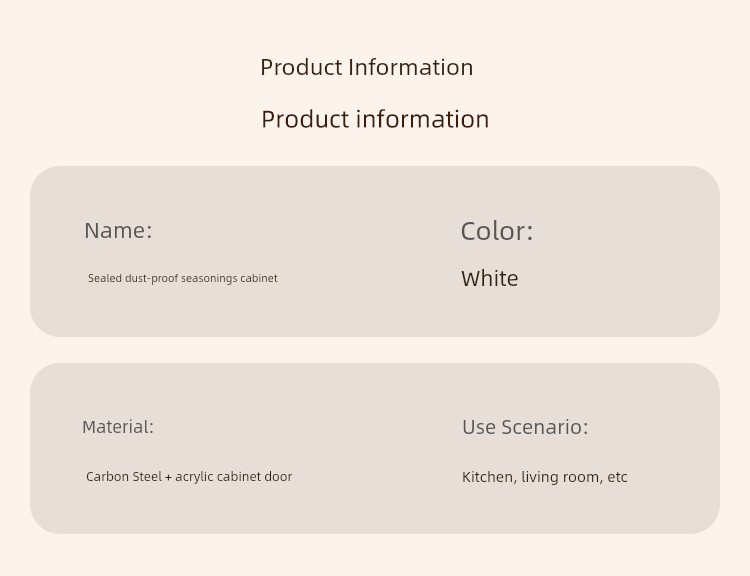Viewport: 750px width, 576px height.
Task: Click the "Use Scenario:" label
Action: [525, 427]
